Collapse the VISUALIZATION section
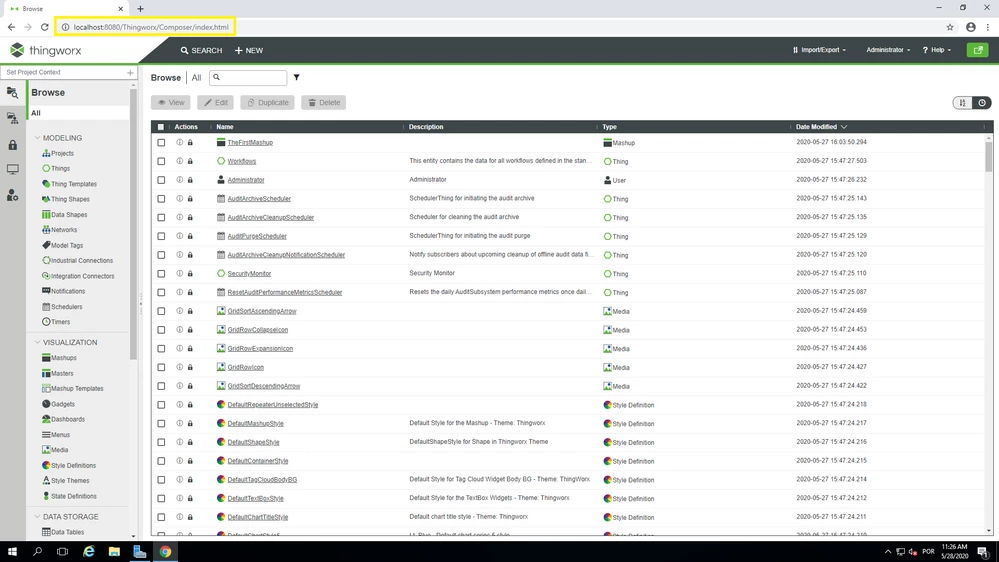Viewport: 999px width, 562px height. pos(38,342)
